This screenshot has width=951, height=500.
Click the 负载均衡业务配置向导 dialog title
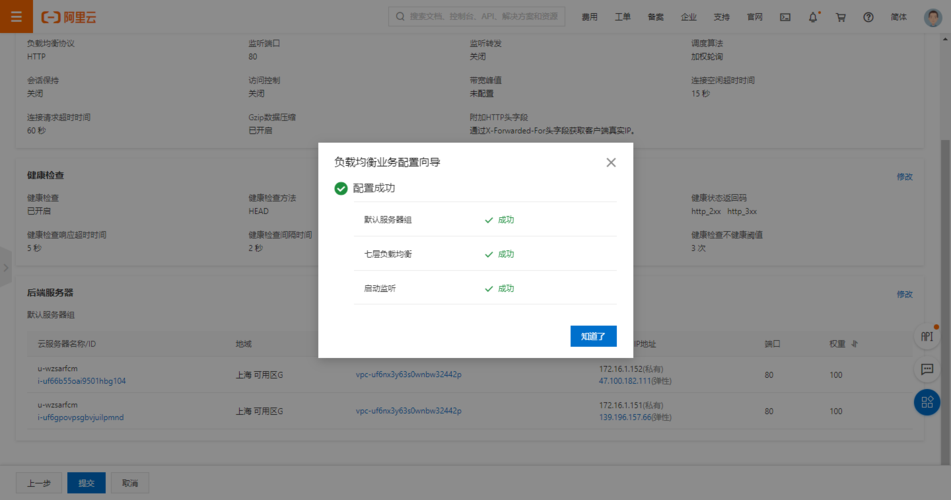[387, 162]
